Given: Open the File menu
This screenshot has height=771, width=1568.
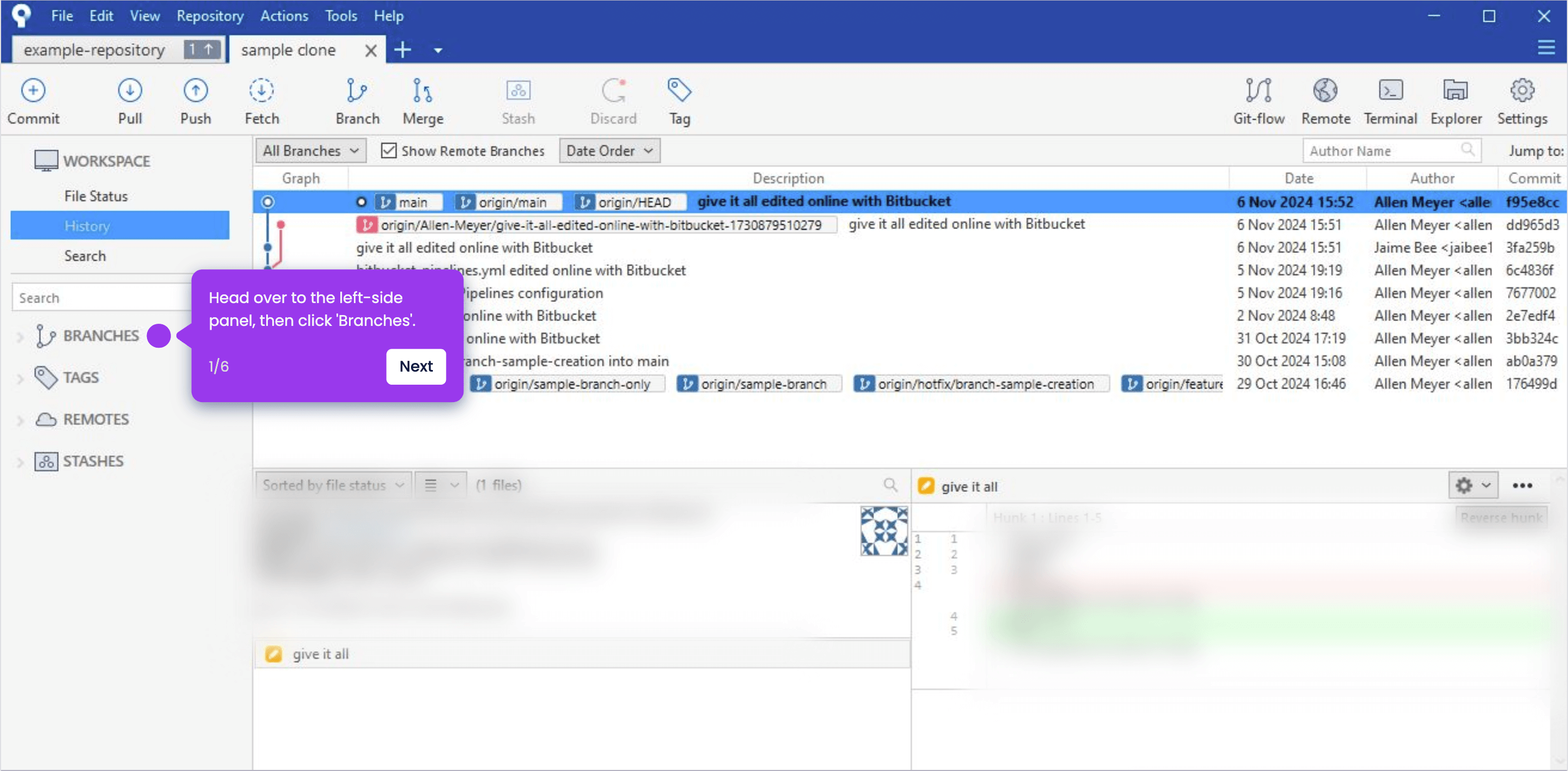Looking at the screenshot, I should (x=62, y=15).
